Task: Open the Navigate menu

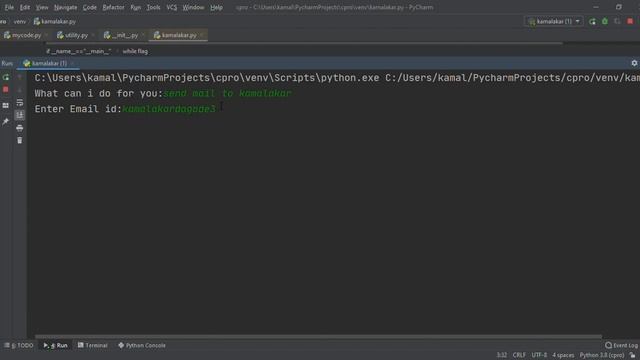Action: 65,7
